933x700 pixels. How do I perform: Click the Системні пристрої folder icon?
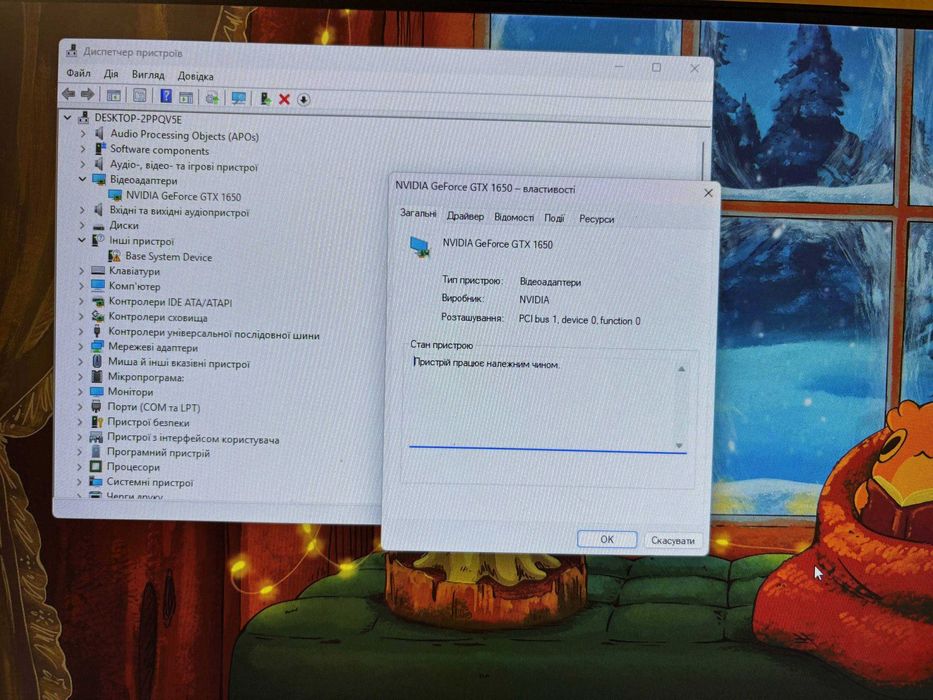click(x=95, y=482)
